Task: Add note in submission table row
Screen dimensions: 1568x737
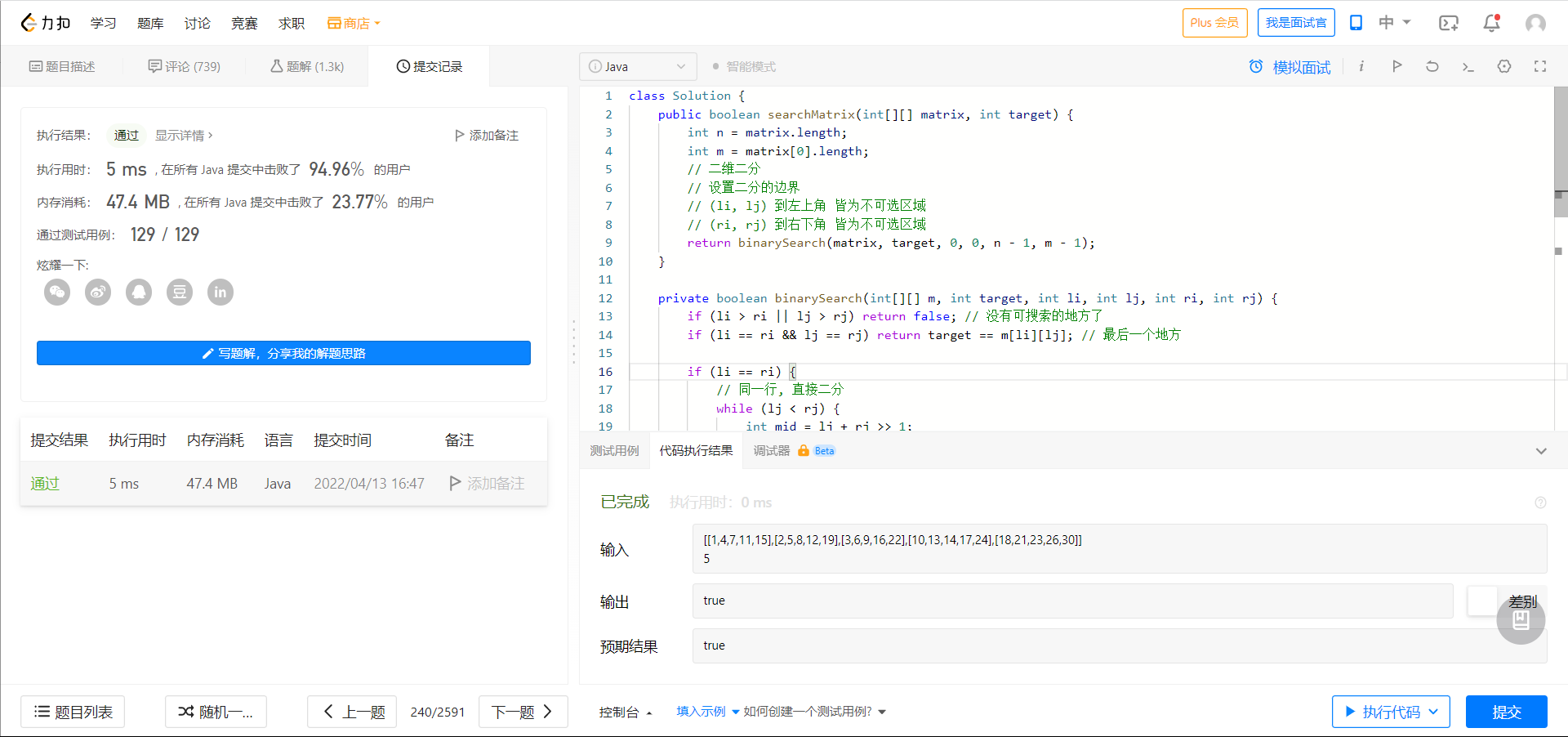Action: (x=487, y=484)
